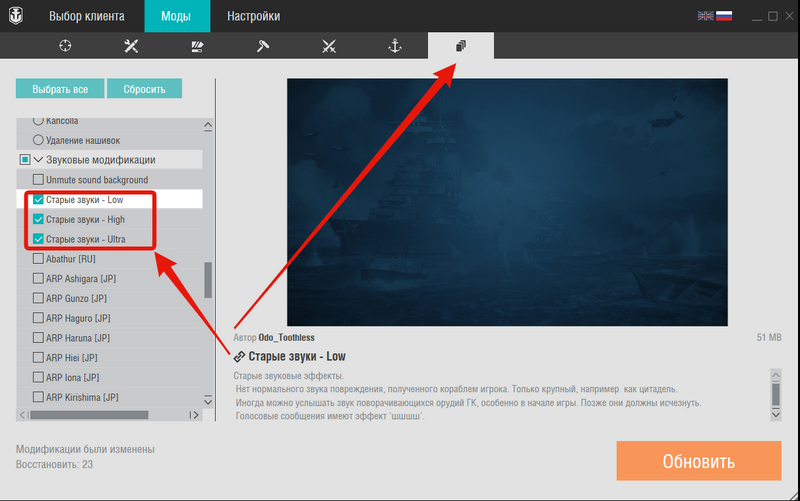The height and width of the screenshot is (501, 800).
Task: Open the hammer mods category tab
Action: [263, 46]
